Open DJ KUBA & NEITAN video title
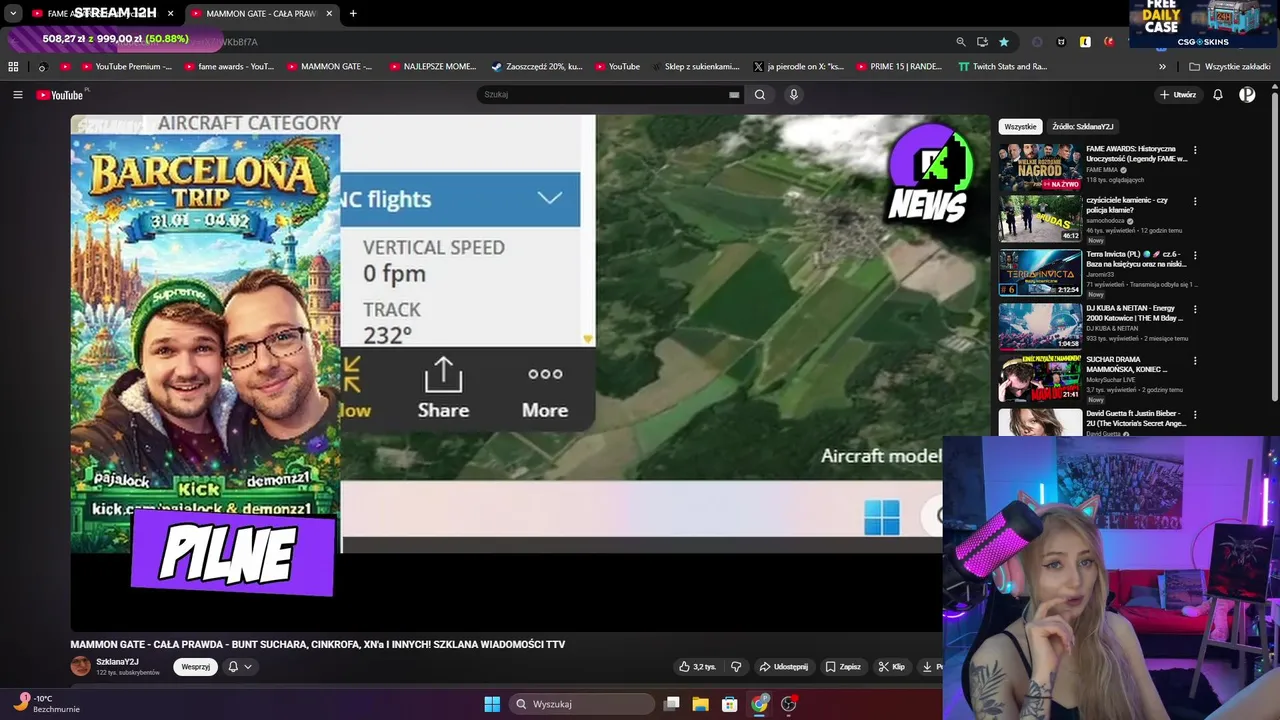The height and width of the screenshot is (720, 1280). pos(1134,313)
